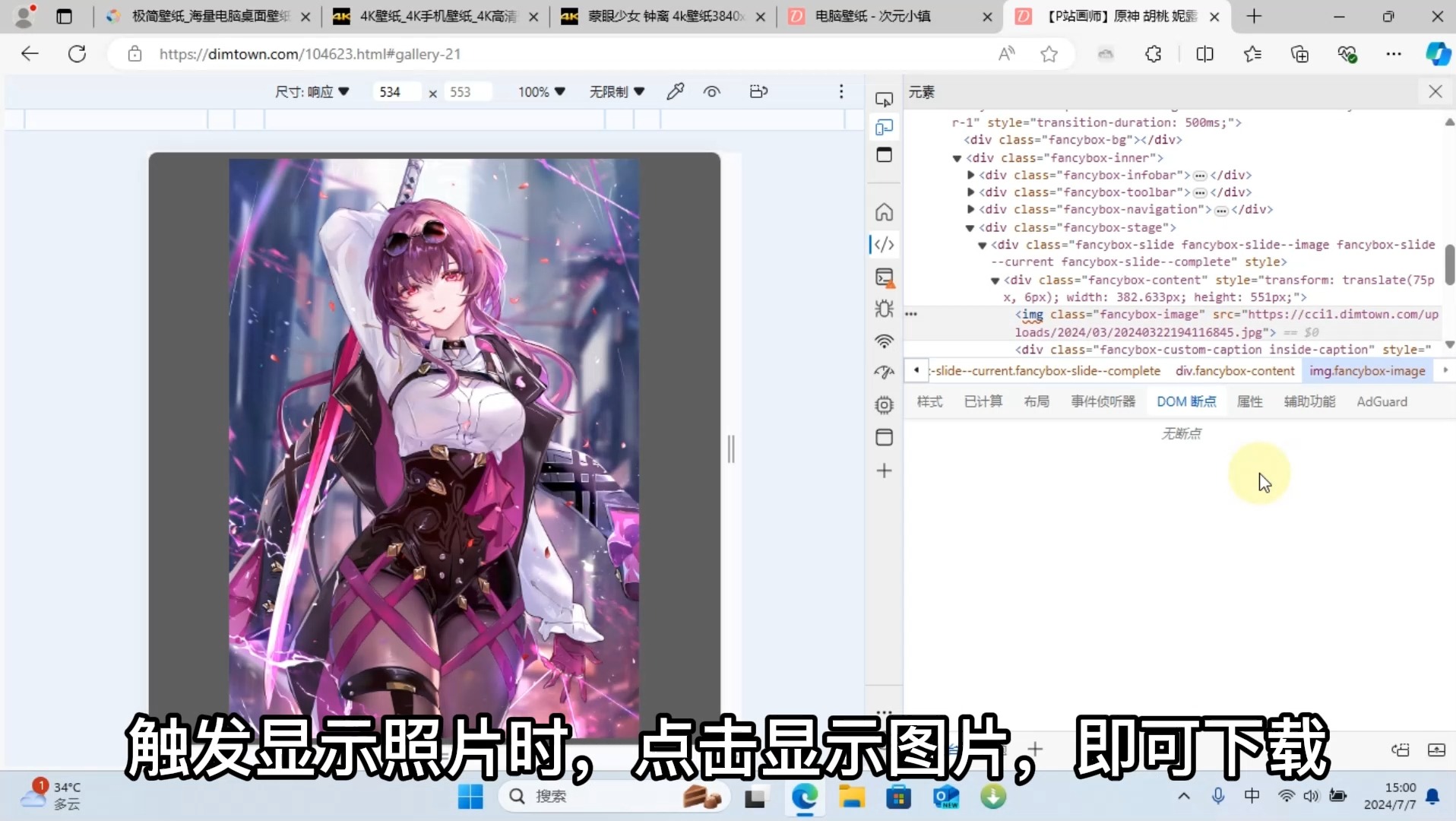Click the color picker eyedropper in device toolbar
The width and height of the screenshot is (1456, 821).
(675, 92)
